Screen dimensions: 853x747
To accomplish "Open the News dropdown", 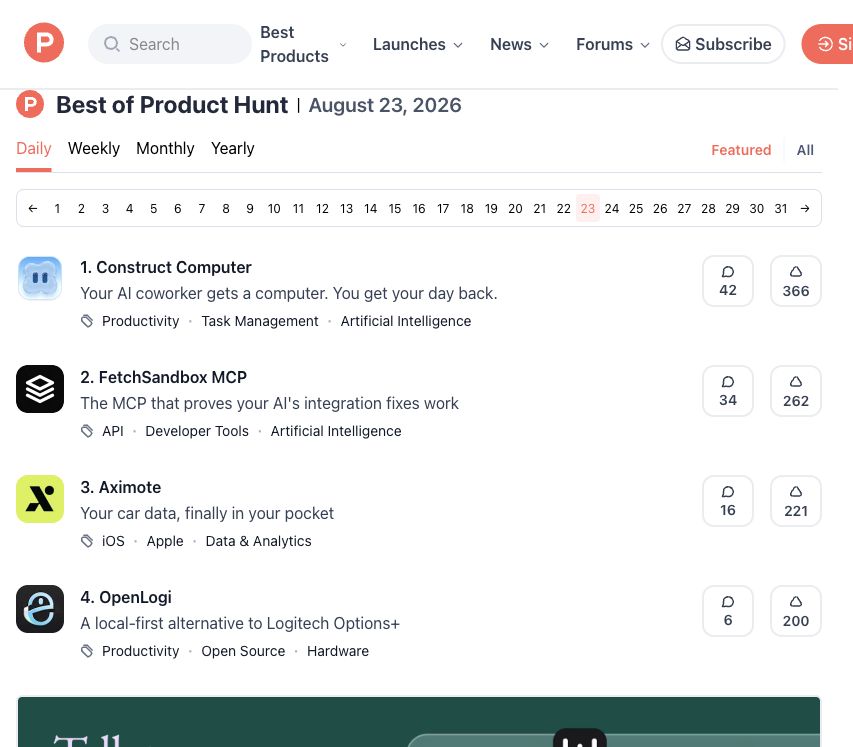I will pyautogui.click(x=519, y=44).
